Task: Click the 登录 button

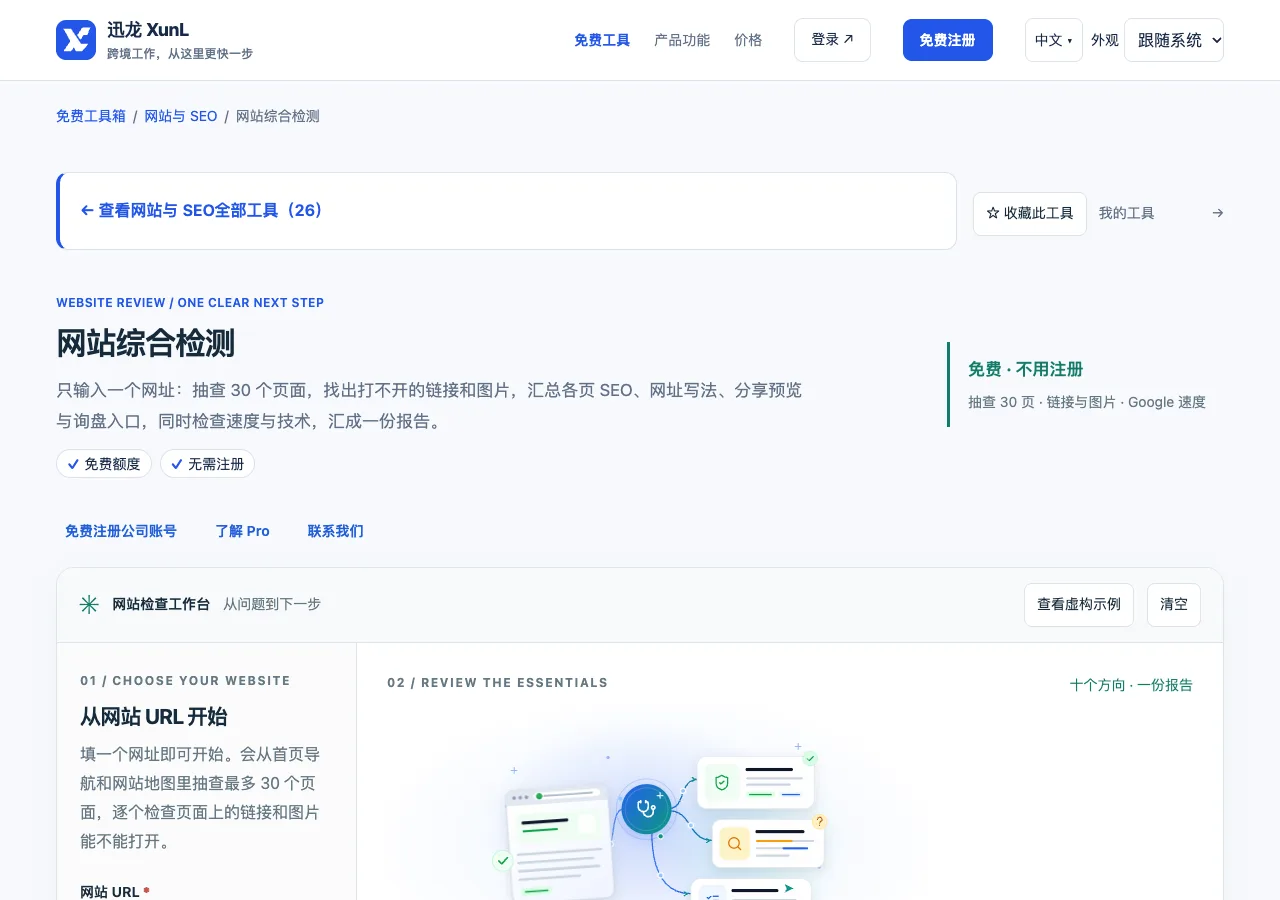Action: pos(832,40)
